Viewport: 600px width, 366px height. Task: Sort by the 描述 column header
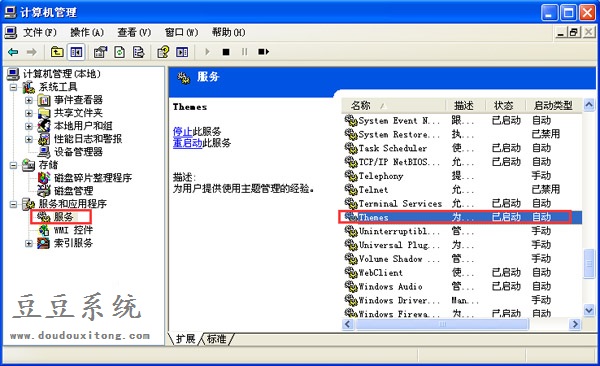(466, 105)
